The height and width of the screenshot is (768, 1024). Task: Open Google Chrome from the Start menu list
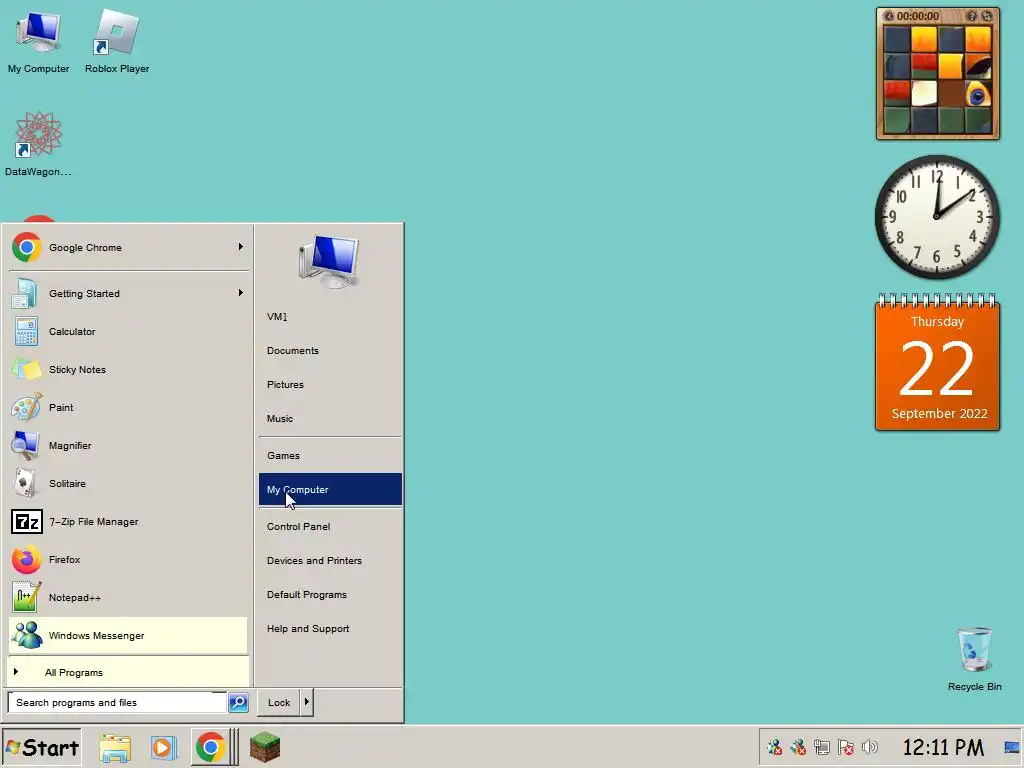pos(128,248)
